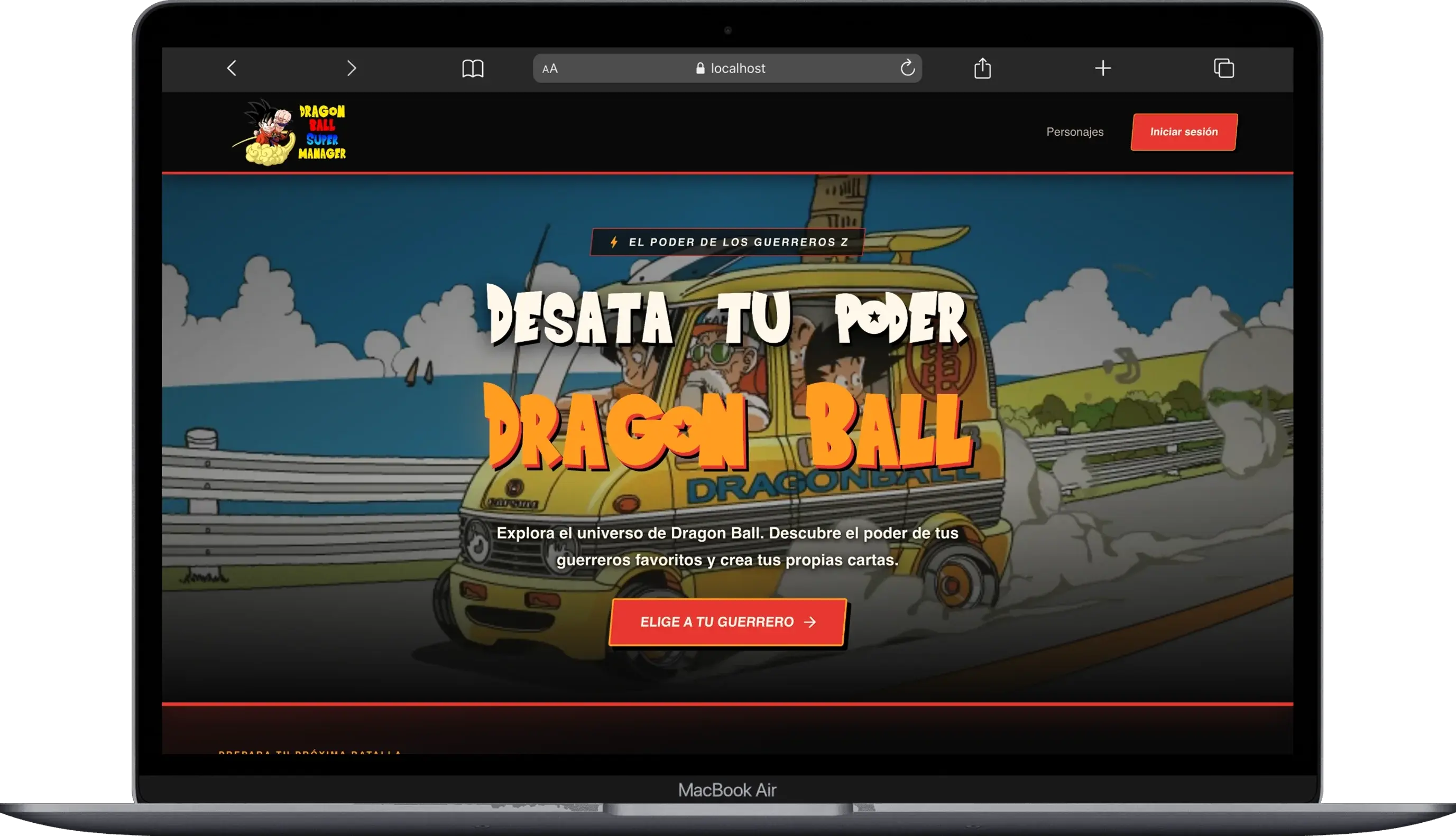The height and width of the screenshot is (836, 1456).
Task: Open the bookmarks book icon
Action: tap(473, 68)
